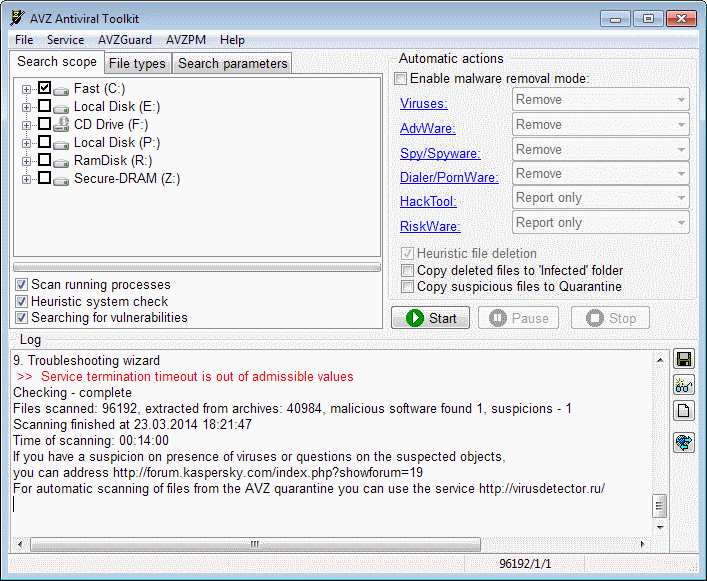Click the globe with arrows icon

tap(684, 442)
